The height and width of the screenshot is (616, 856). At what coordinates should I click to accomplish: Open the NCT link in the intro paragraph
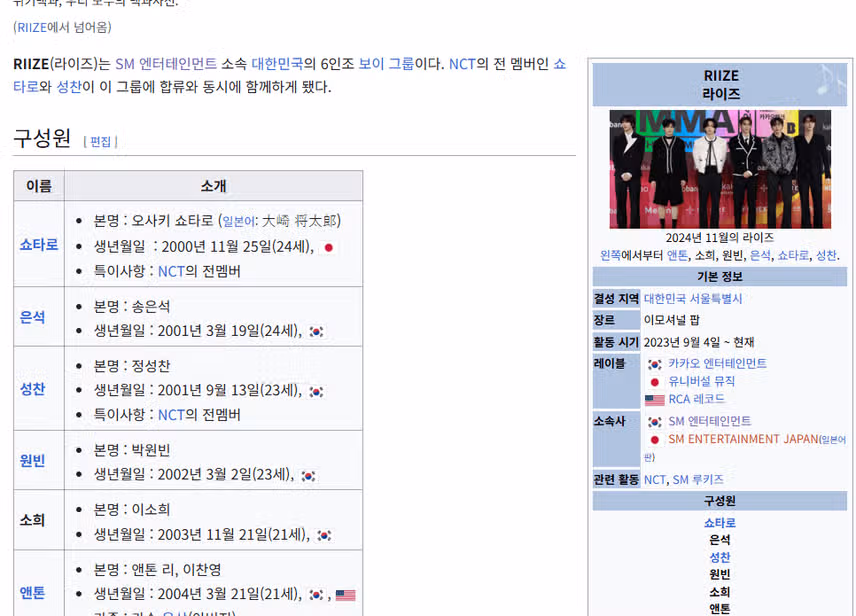pyautogui.click(x=462, y=64)
